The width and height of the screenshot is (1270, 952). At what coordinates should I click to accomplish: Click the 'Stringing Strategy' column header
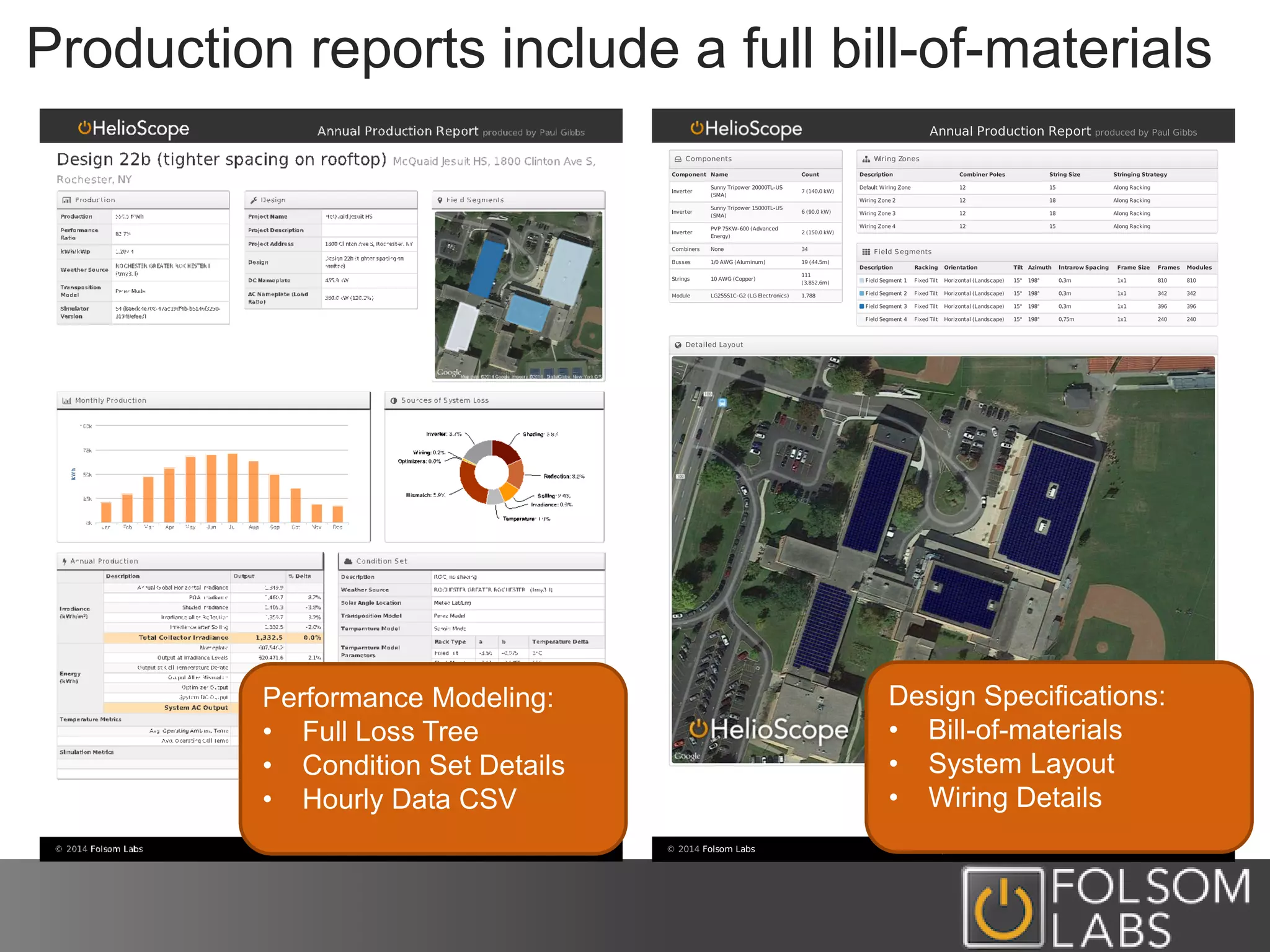coord(1140,175)
